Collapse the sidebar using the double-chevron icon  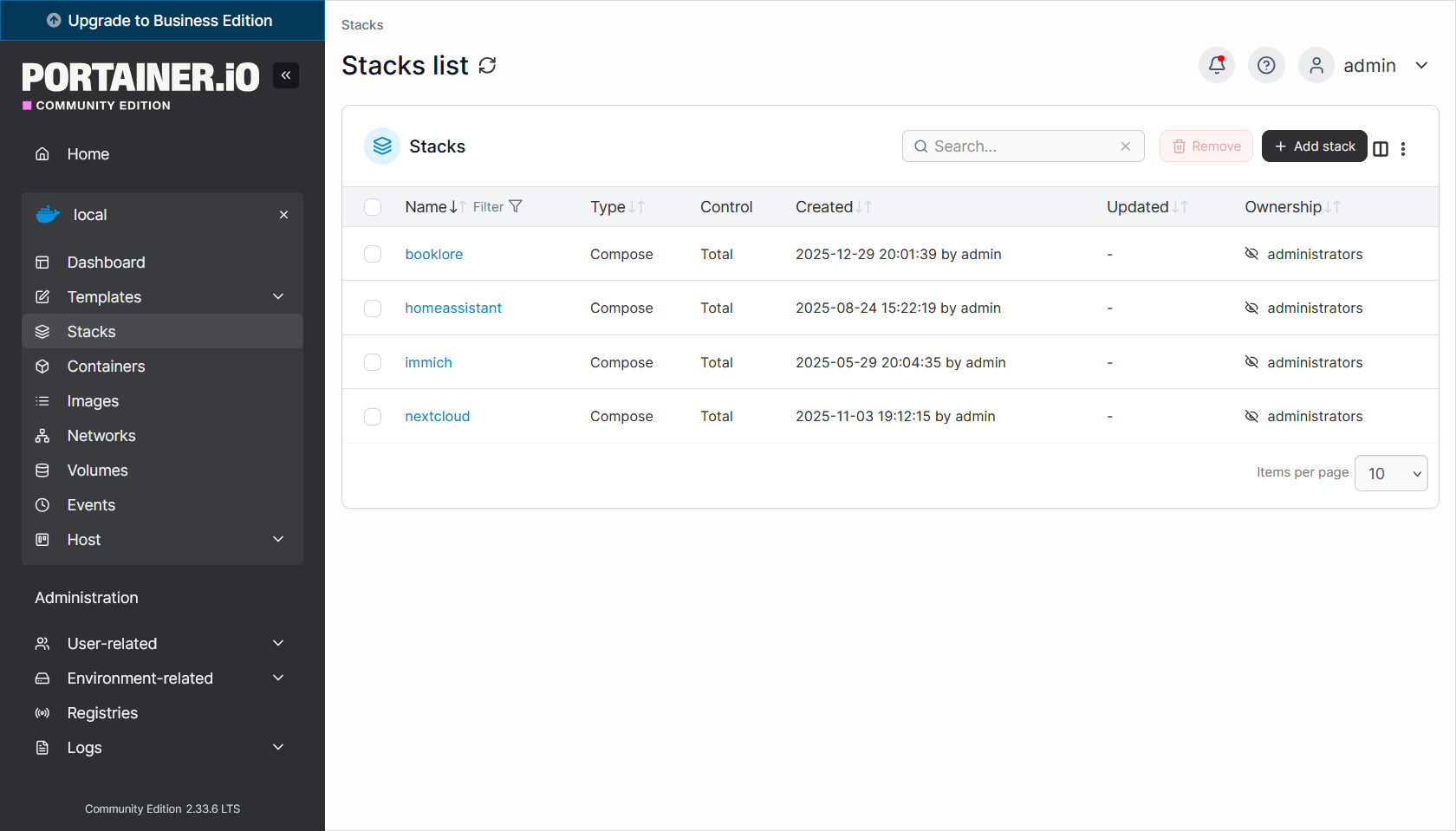(x=286, y=75)
